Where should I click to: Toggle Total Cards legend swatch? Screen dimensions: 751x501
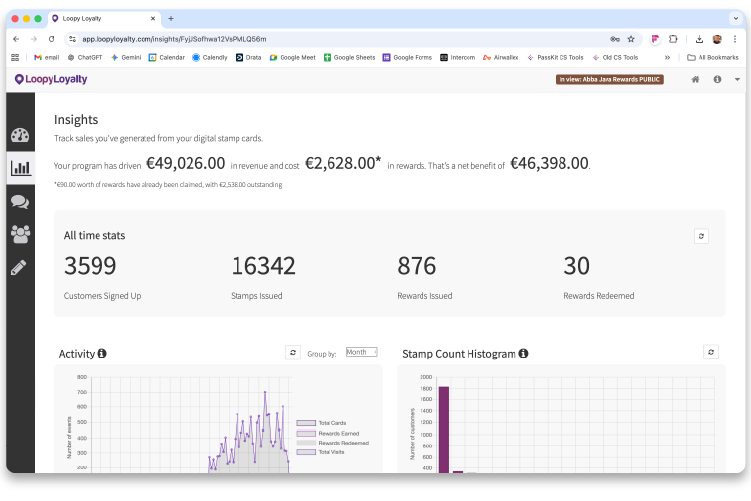click(306, 423)
